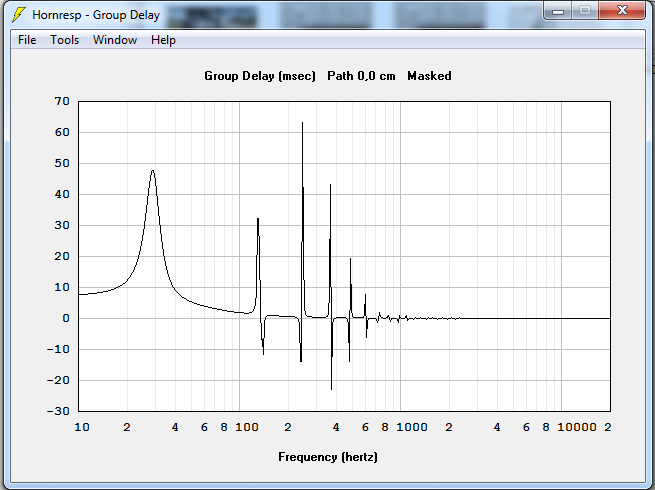Click the tallest spike above 60 msec
This screenshot has height=490, width=655.
point(302,124)
